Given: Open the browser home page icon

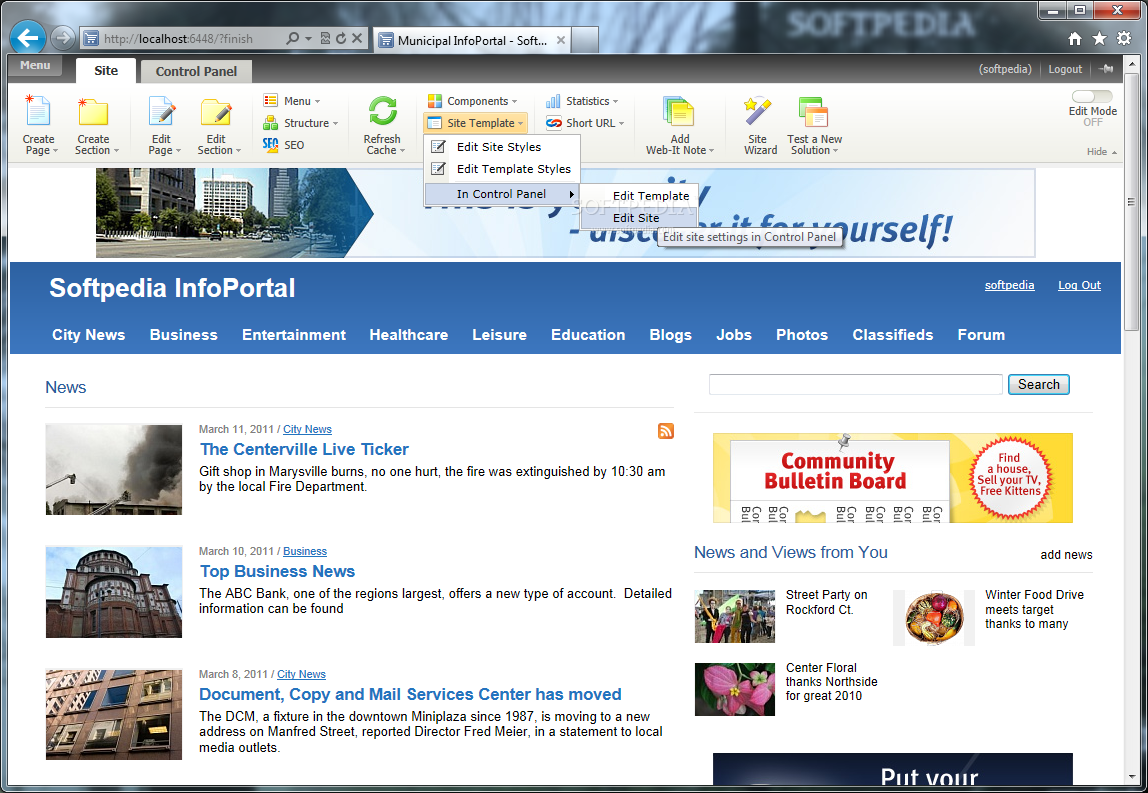Looking at the screenshot, I should coord(1075,39).
